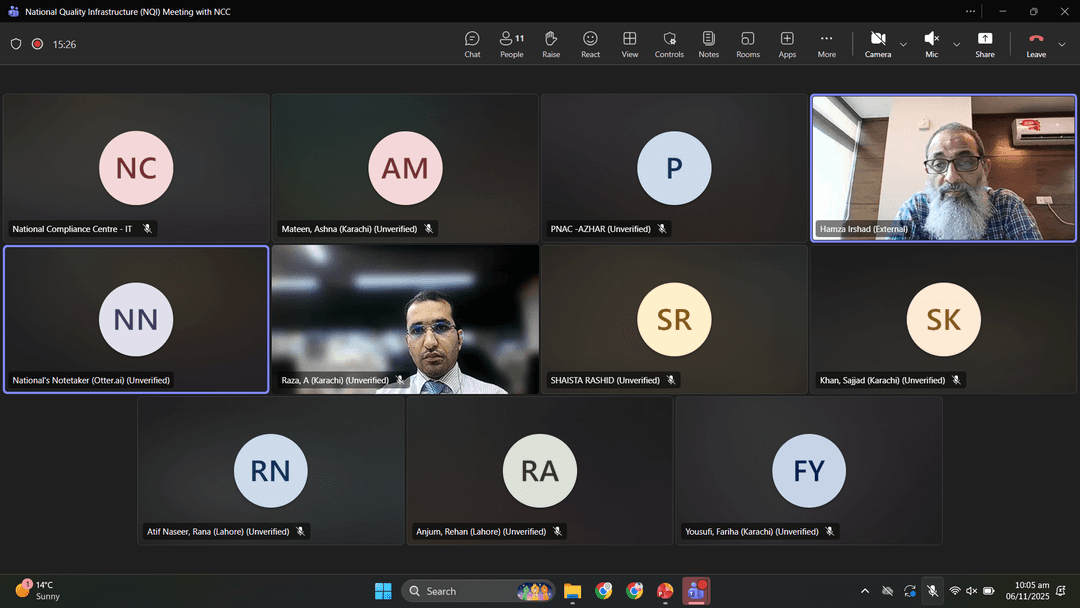
Task: Open meeting Notes
Action: tap(708, 44)
